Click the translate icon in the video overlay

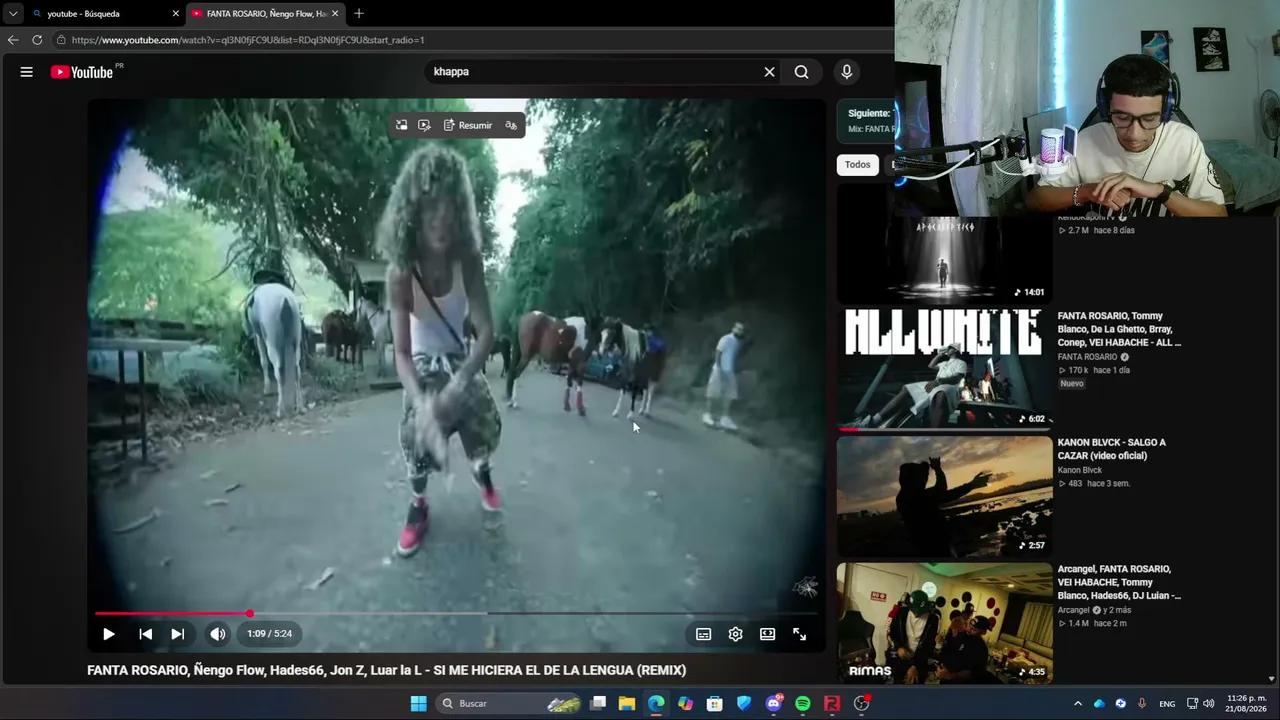(x=511, y=126)
